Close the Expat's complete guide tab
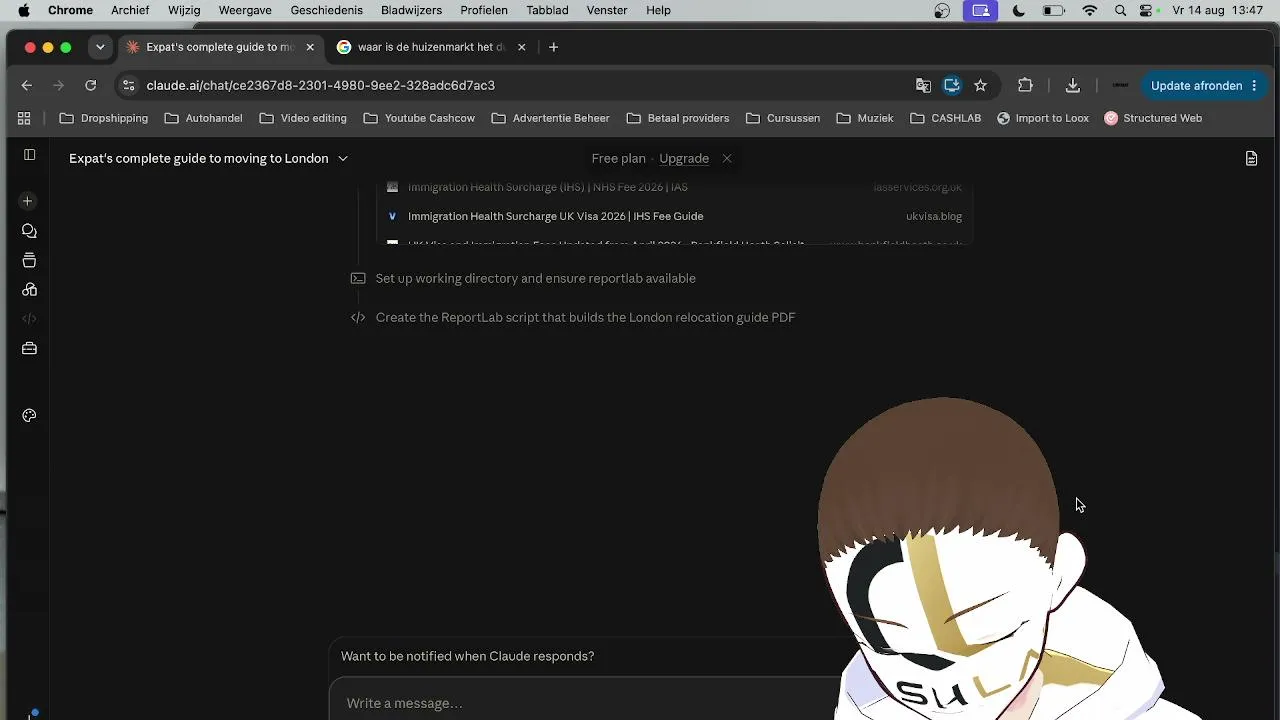The image size is (1280, 720). tap(310, 47)
